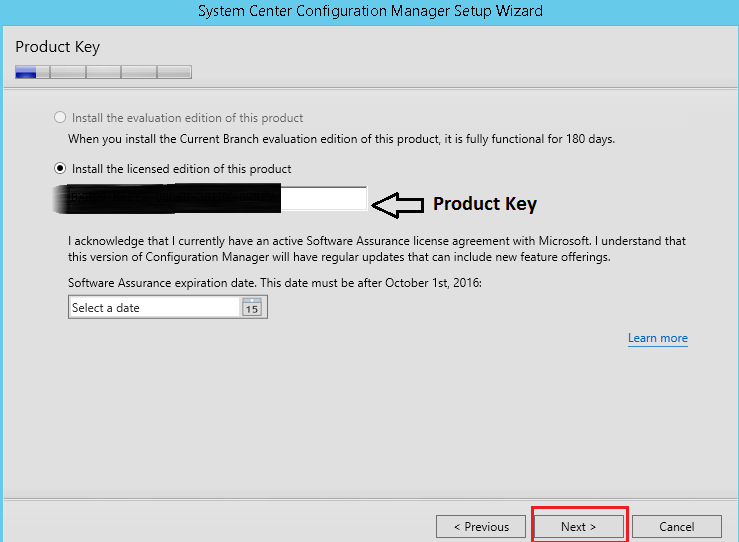Open the Learn more link
739x542 pixels.
(657, 338)
